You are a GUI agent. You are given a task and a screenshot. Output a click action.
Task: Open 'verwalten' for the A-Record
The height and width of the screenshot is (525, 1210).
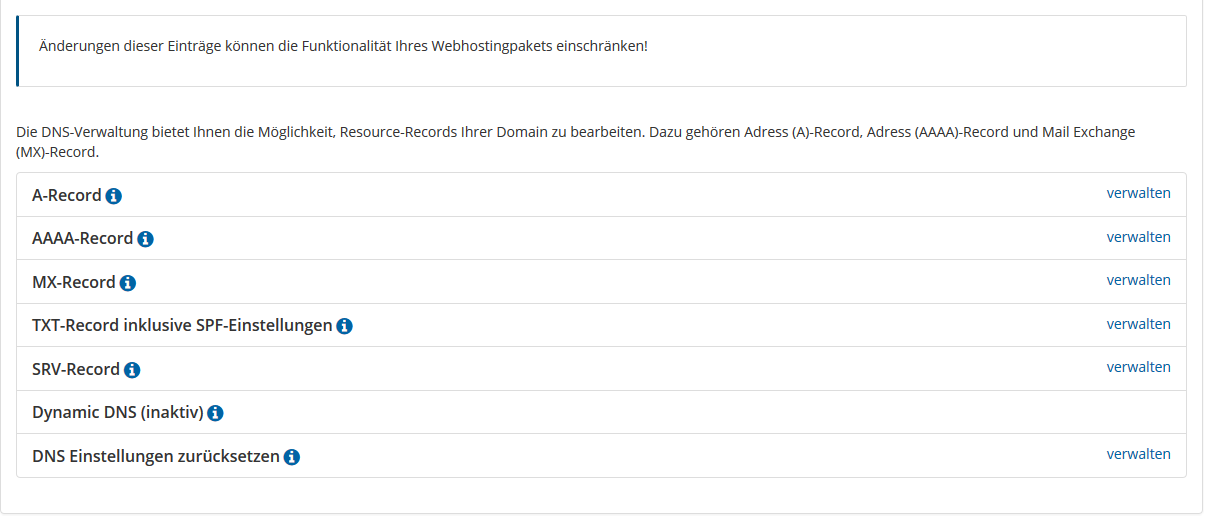click(1138, 193)
